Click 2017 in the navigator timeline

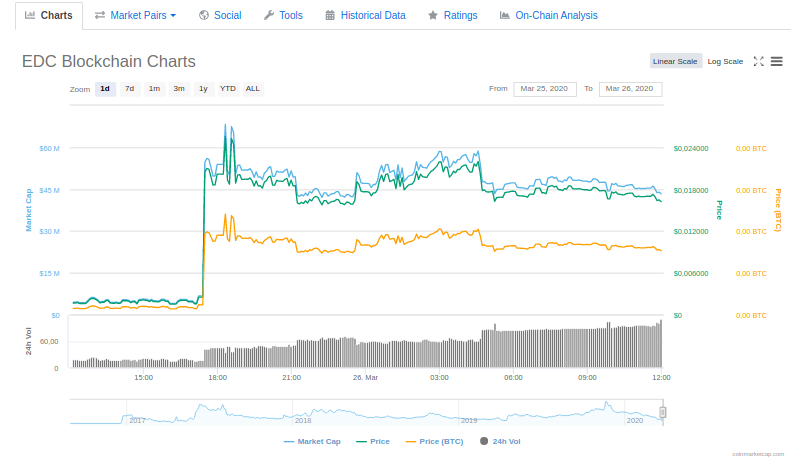137,420
